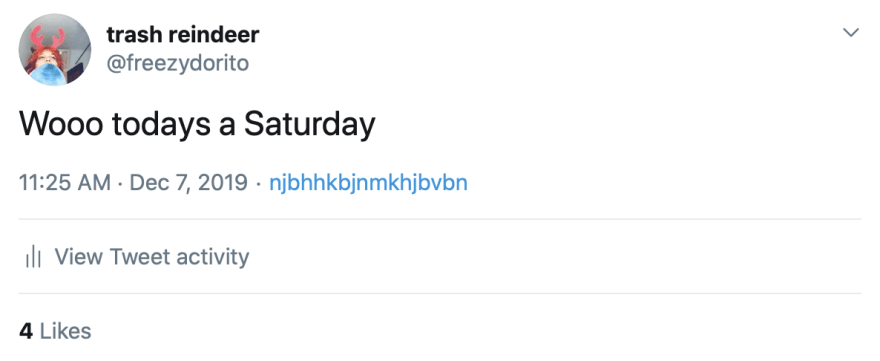Open the tweet options chevron menu
Viewport: 880px width, 361px height.
(x=851, y=33)
